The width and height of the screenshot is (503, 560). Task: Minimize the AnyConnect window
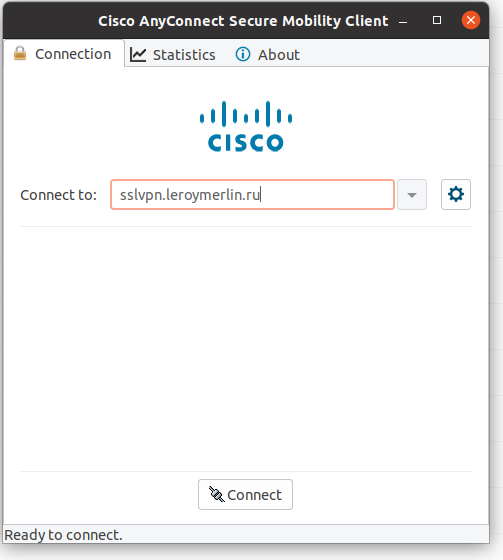[x=403, y=21]
